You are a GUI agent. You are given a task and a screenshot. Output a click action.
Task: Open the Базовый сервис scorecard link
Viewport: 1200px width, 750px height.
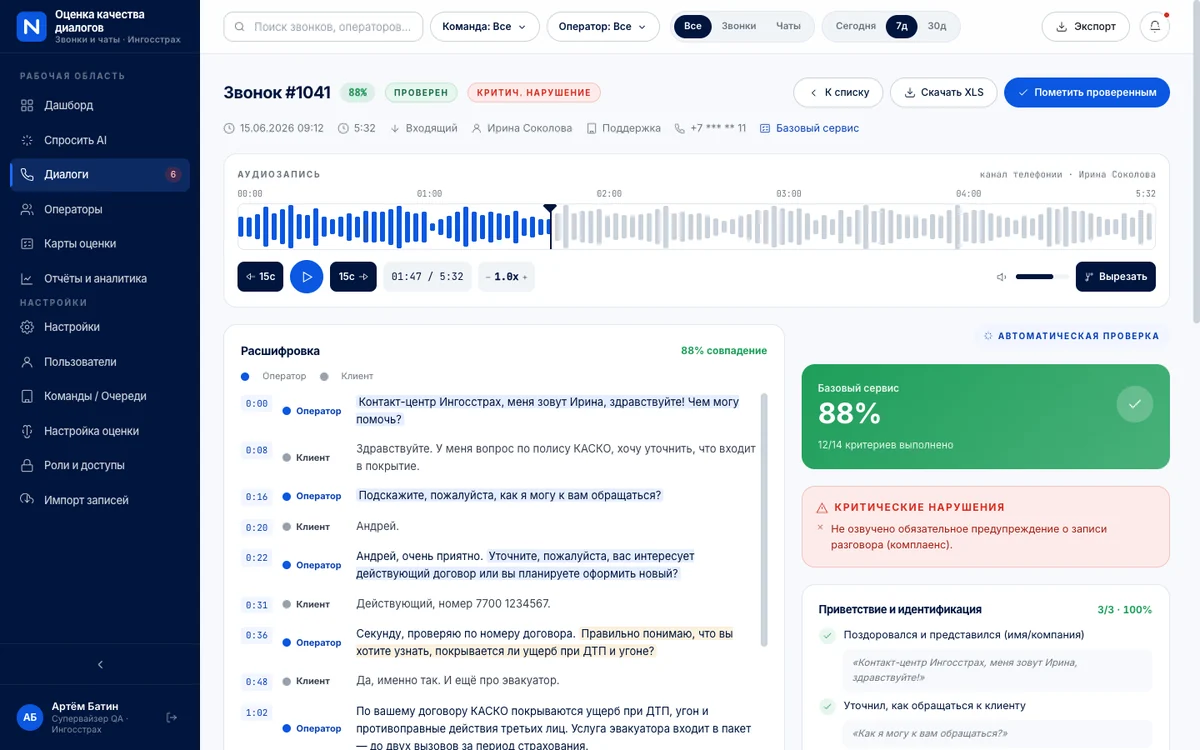pyautogui.click(x=810, y=128)
